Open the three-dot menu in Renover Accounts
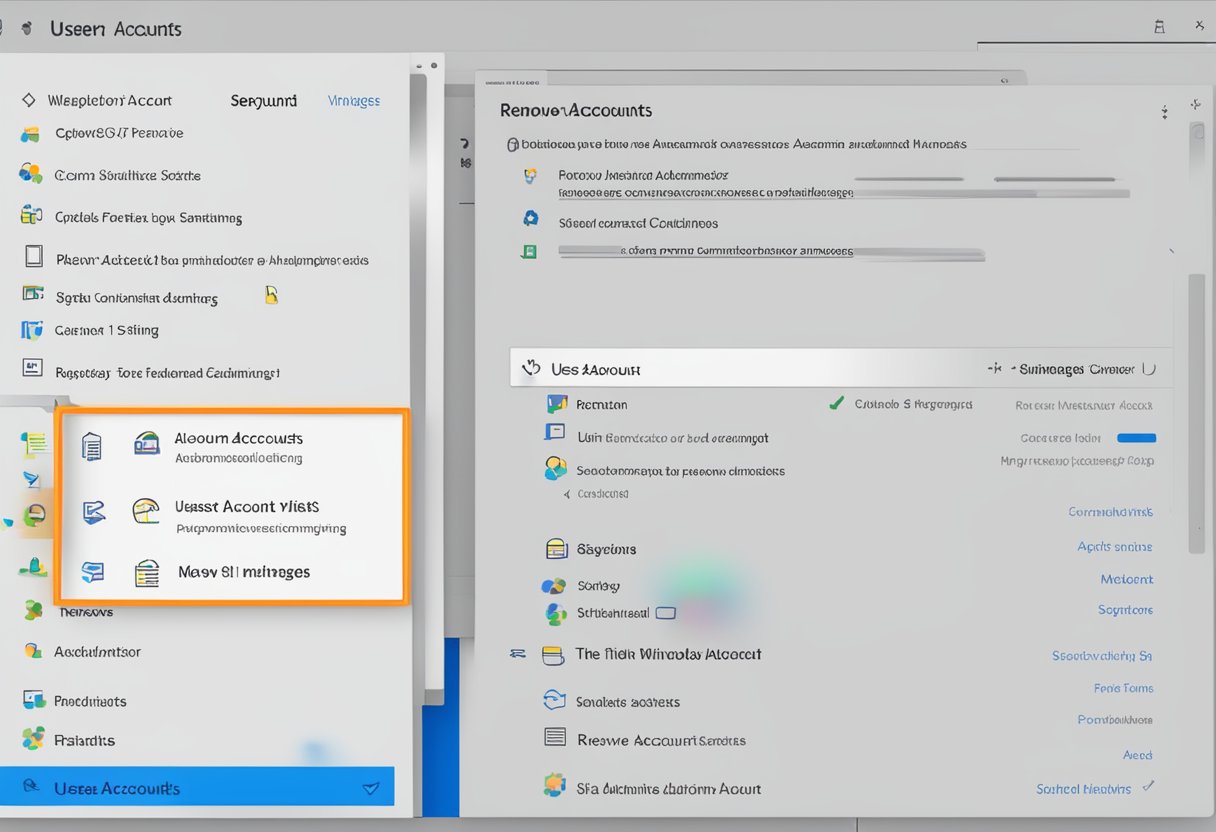Viewport: 1216px width, 832px height. click(1164, 112)
